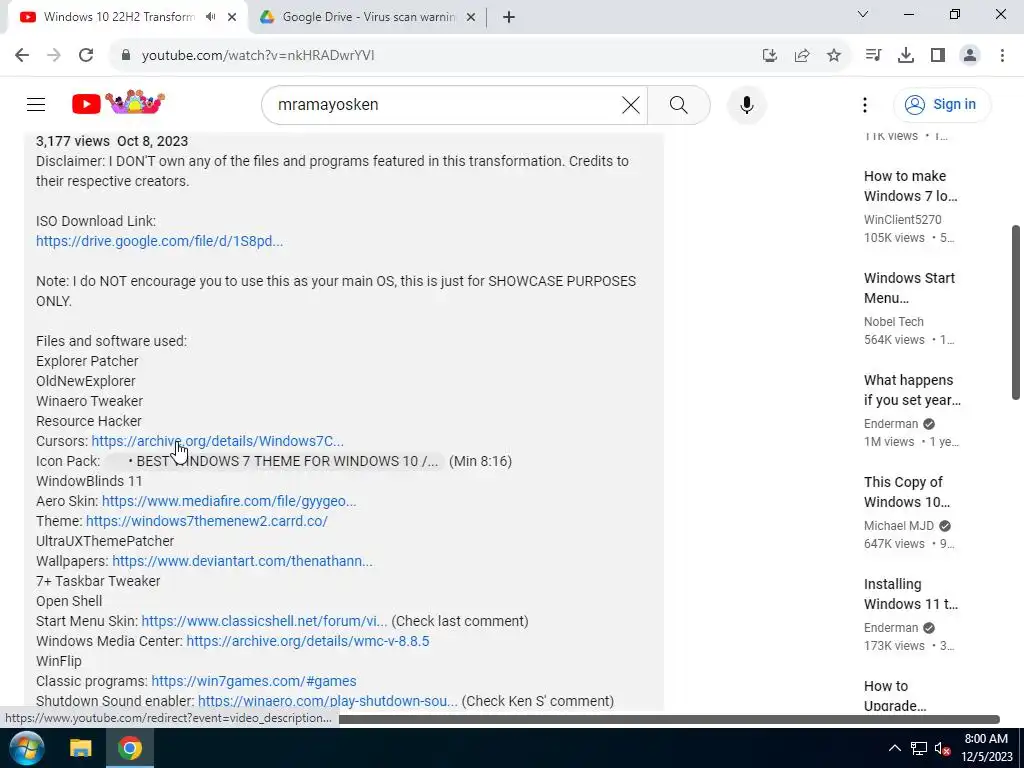Open the Windows Media Center archive link

[x=308, y=641]
